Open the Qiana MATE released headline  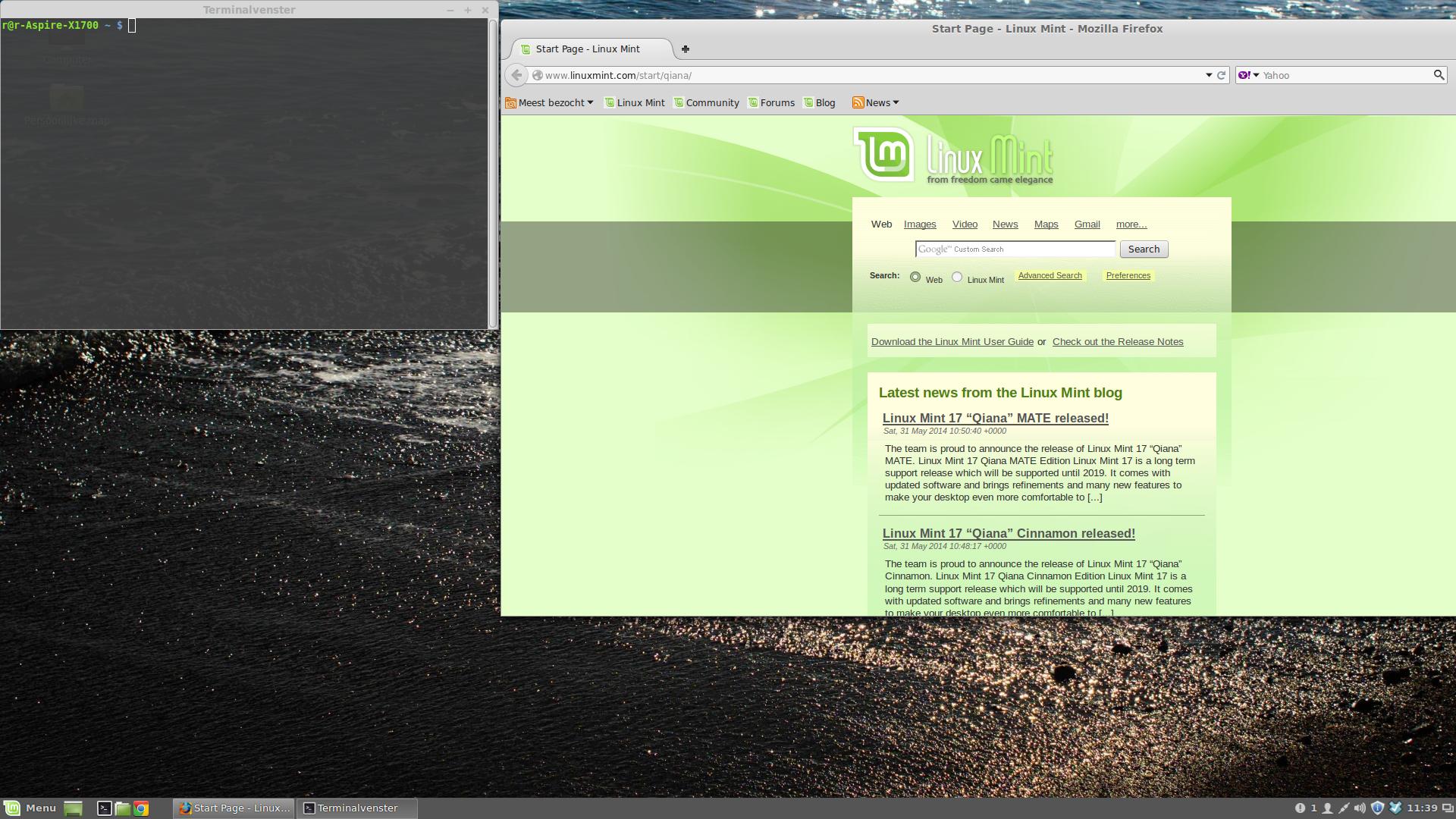(995, 419)
